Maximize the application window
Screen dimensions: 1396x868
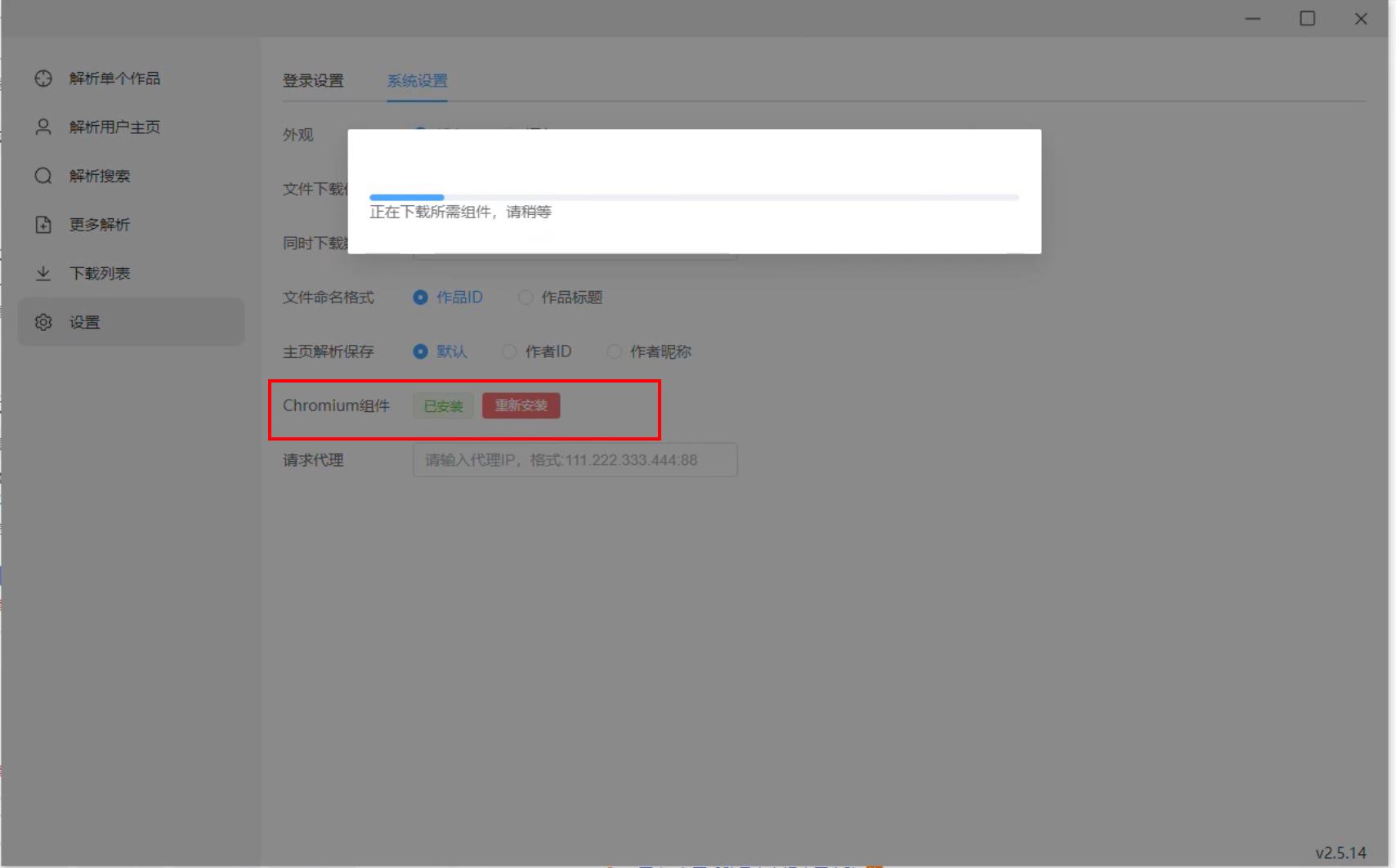click(x=1307, y=18)
